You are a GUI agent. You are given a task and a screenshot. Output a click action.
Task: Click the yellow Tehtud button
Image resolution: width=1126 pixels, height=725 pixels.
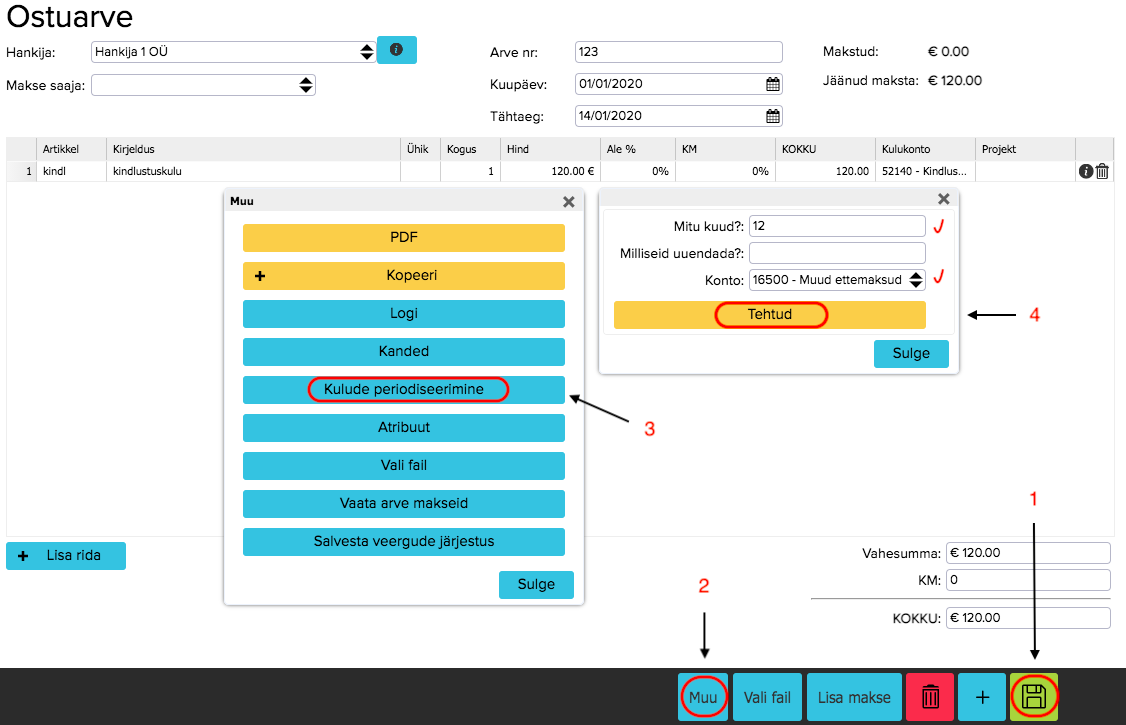(x=770, y=315)
